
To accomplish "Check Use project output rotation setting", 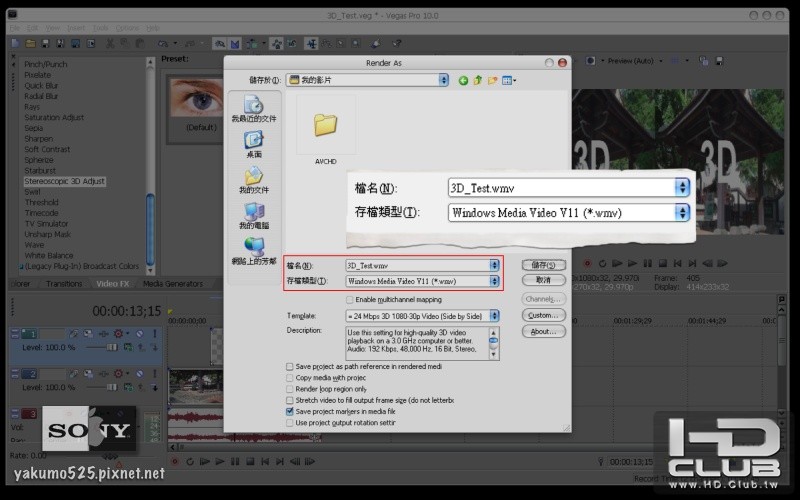I will [x=290, y=422].
